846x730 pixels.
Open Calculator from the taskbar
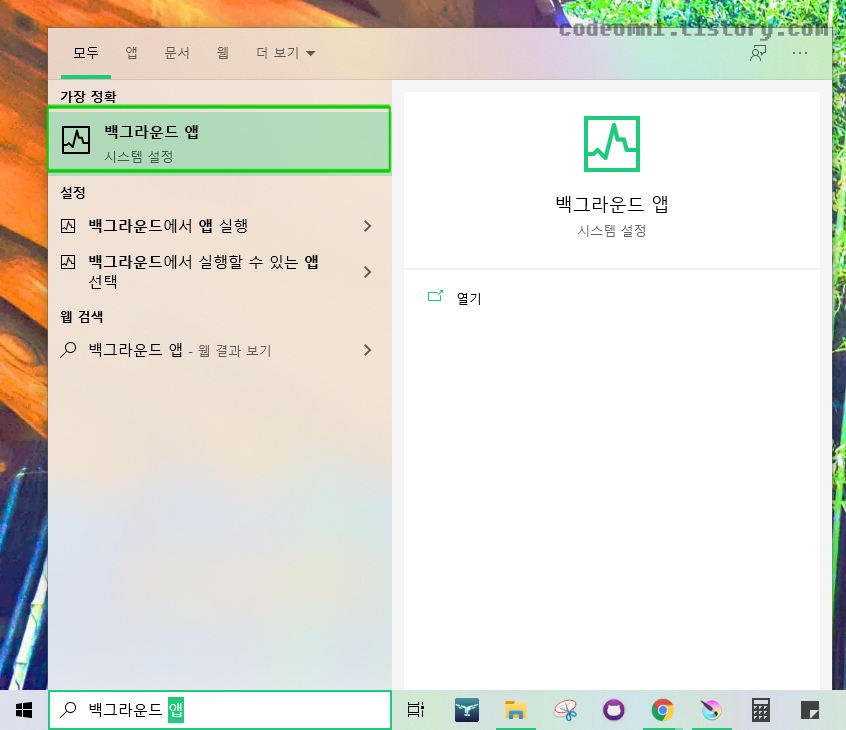760,710
